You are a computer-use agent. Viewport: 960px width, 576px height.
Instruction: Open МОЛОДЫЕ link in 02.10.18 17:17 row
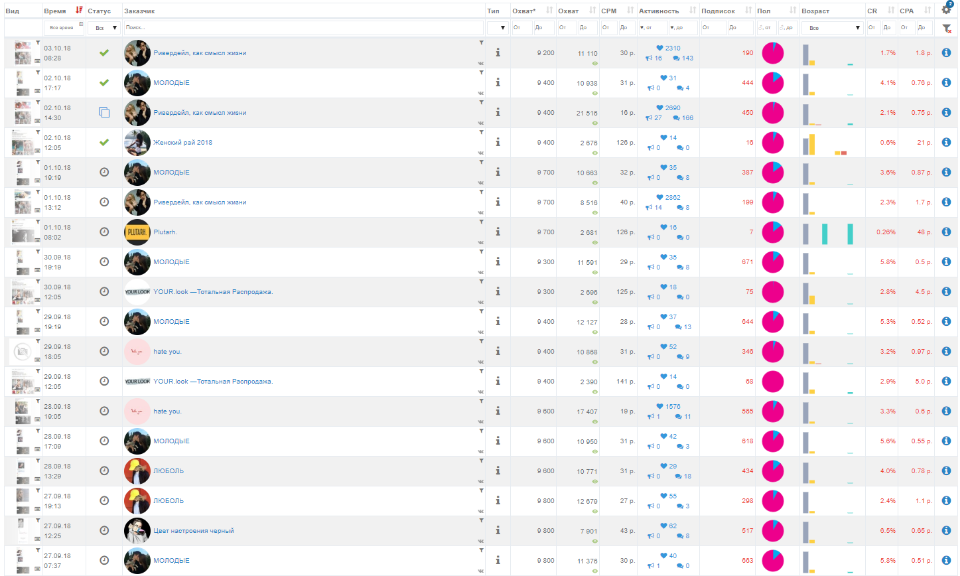click(171, 83)
